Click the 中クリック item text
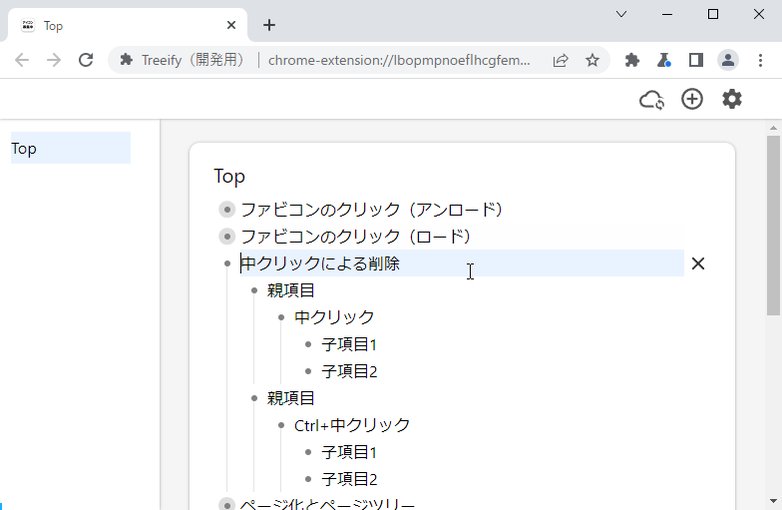This screenshot has width=782, height=510. 334,317
